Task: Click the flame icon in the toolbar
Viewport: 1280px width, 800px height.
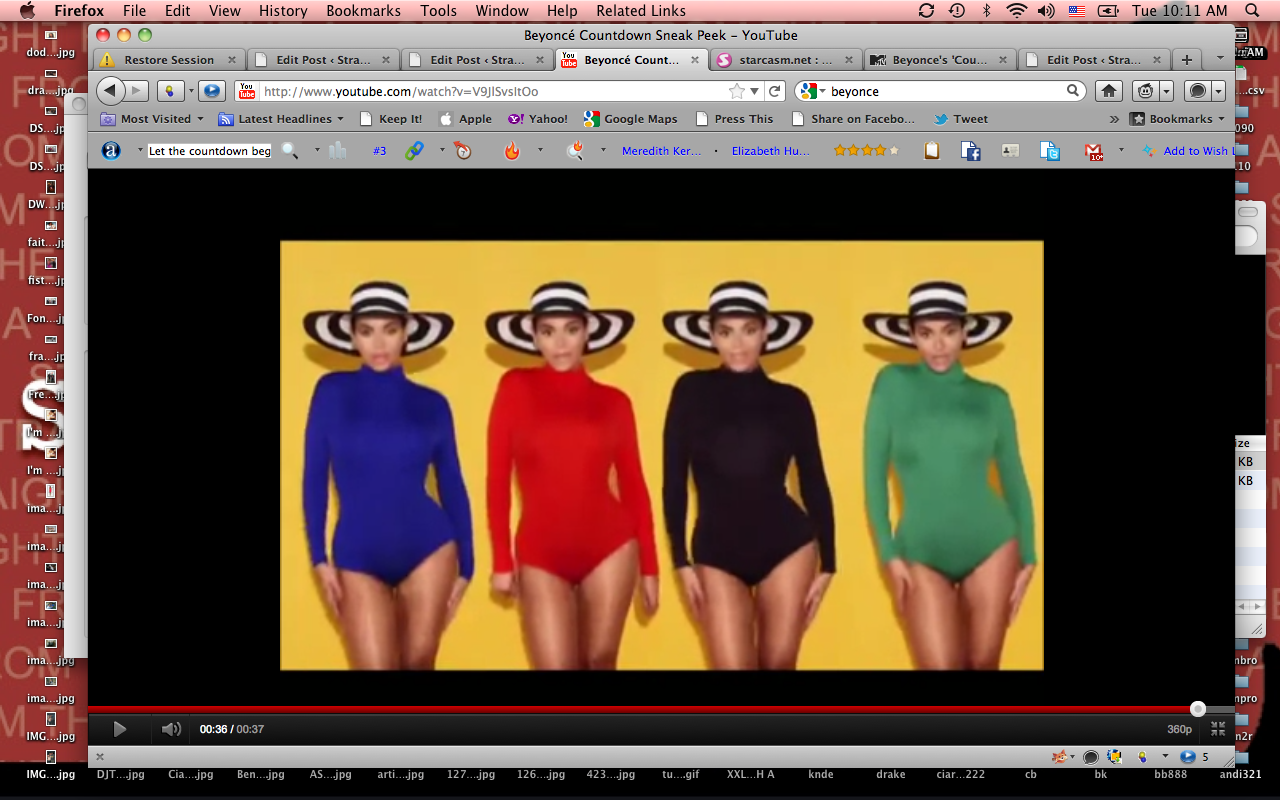Action: coord(512,151)
